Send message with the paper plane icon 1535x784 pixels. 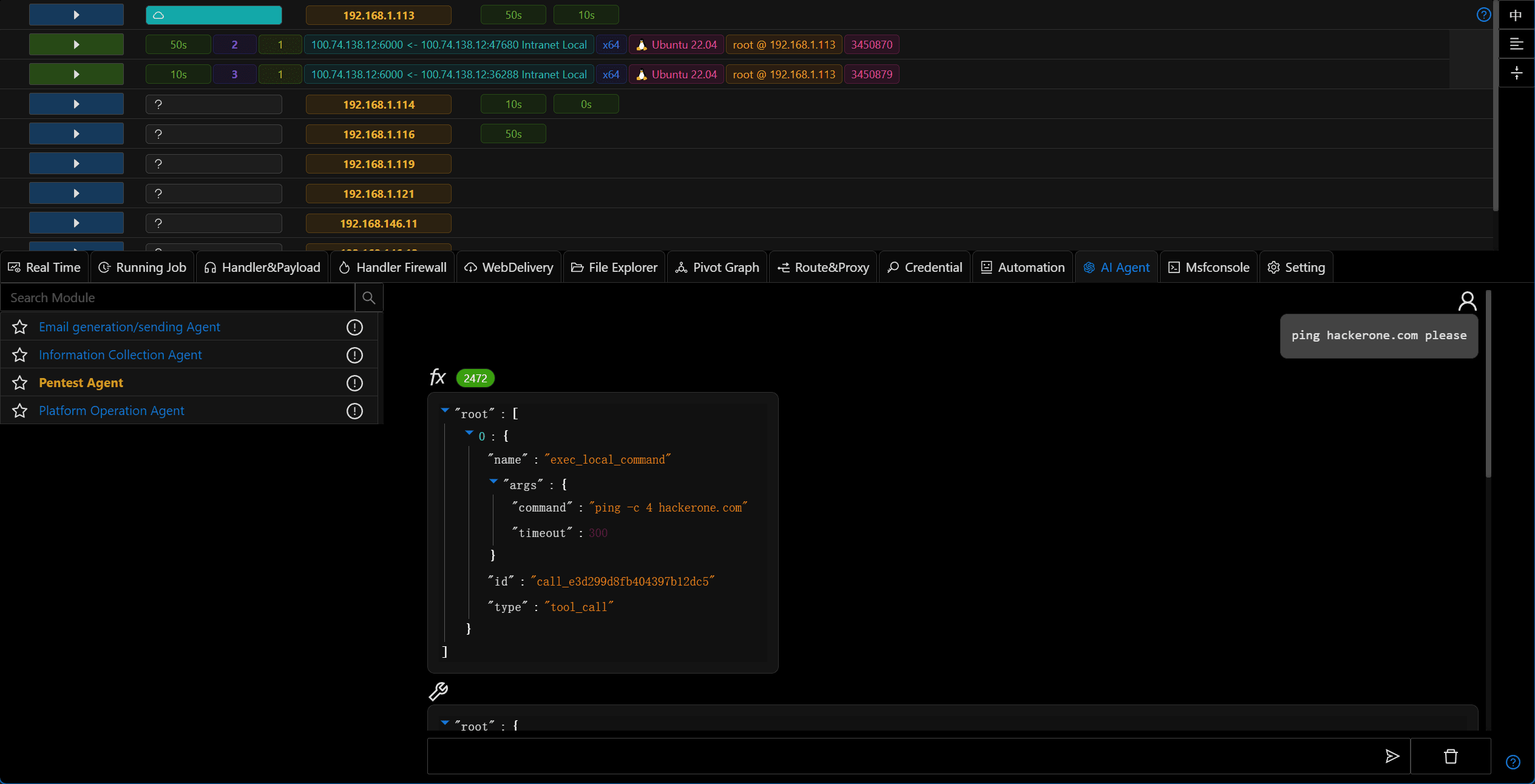pos(1392,756)
